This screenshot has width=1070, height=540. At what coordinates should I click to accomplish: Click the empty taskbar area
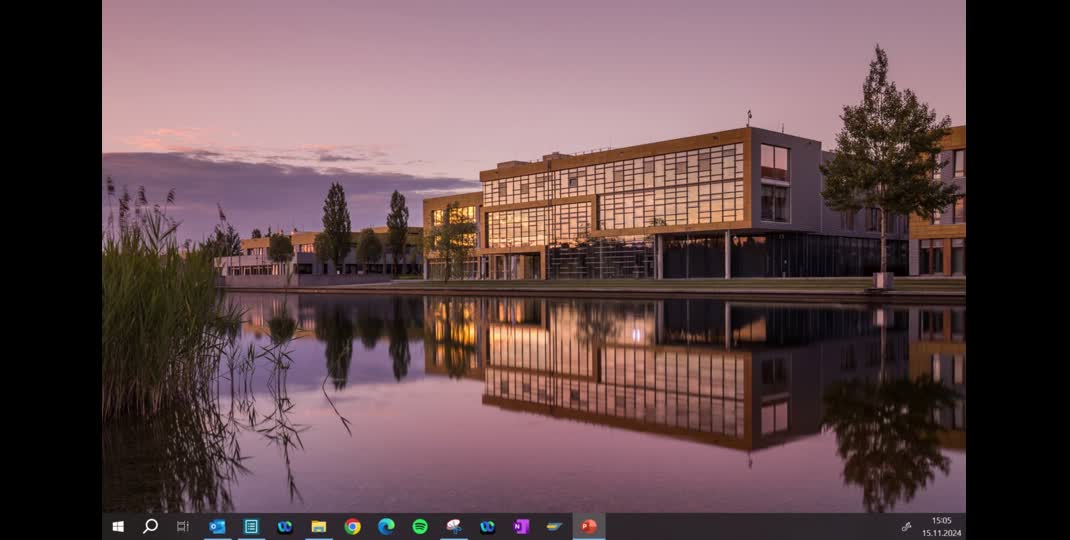coord(750,526)
